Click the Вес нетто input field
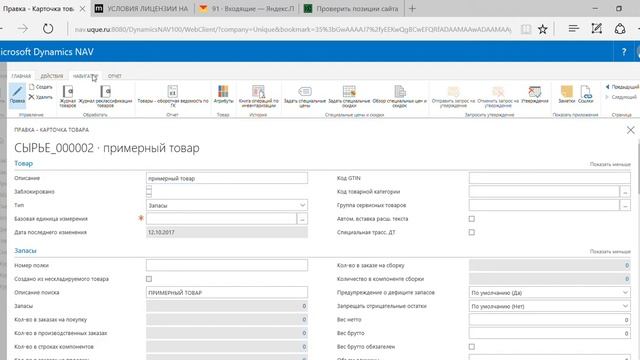This screenshot has height=360, width=640. pyautogui.click(x=549, y=320)
